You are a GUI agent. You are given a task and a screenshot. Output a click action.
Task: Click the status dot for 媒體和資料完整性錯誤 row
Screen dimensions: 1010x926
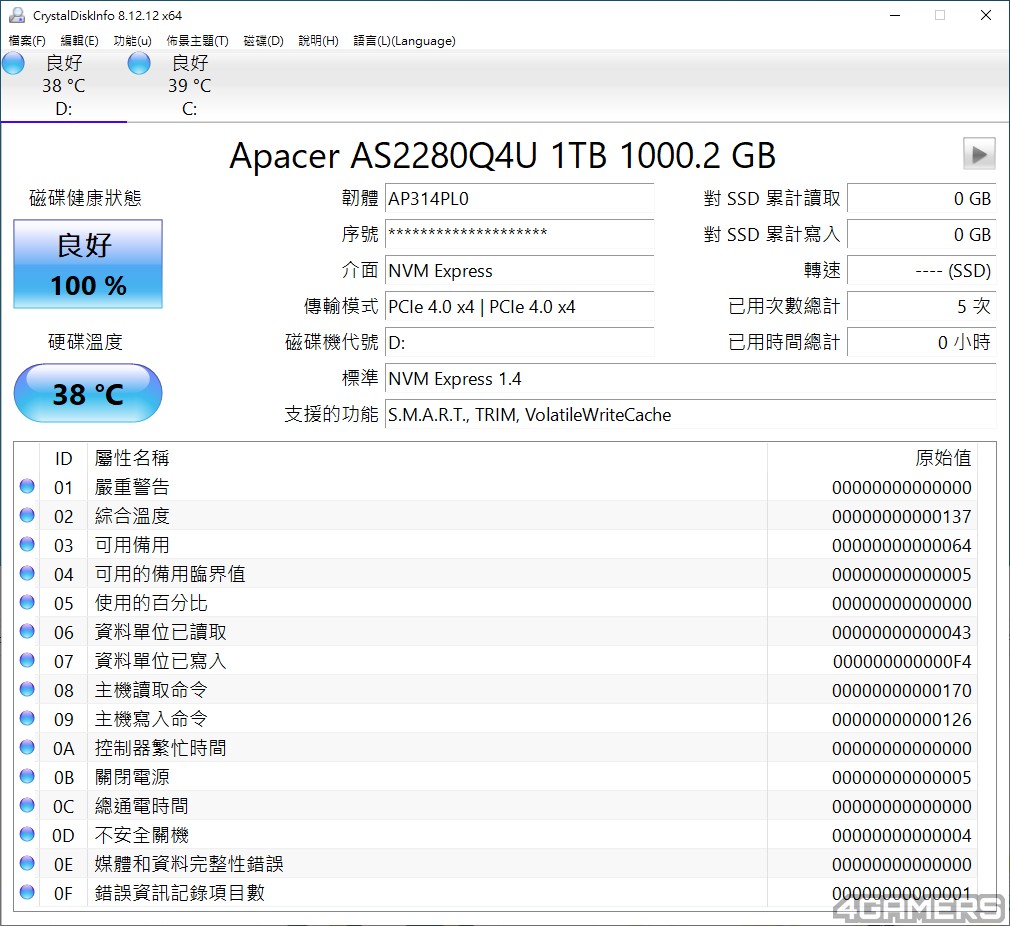pos(27,863)
